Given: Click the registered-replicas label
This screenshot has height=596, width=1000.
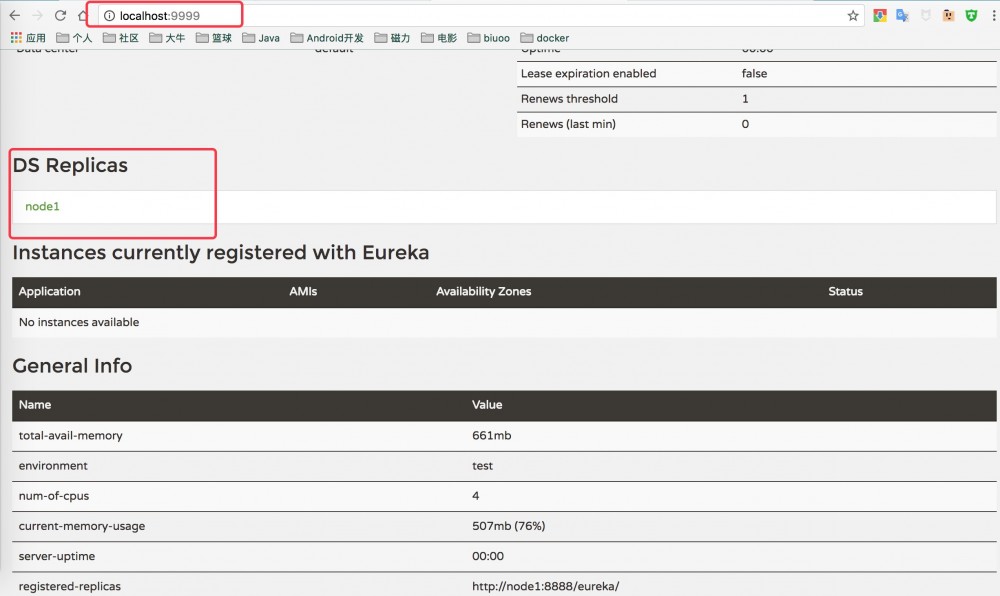Looking at the screenshot, I should 70,586.
